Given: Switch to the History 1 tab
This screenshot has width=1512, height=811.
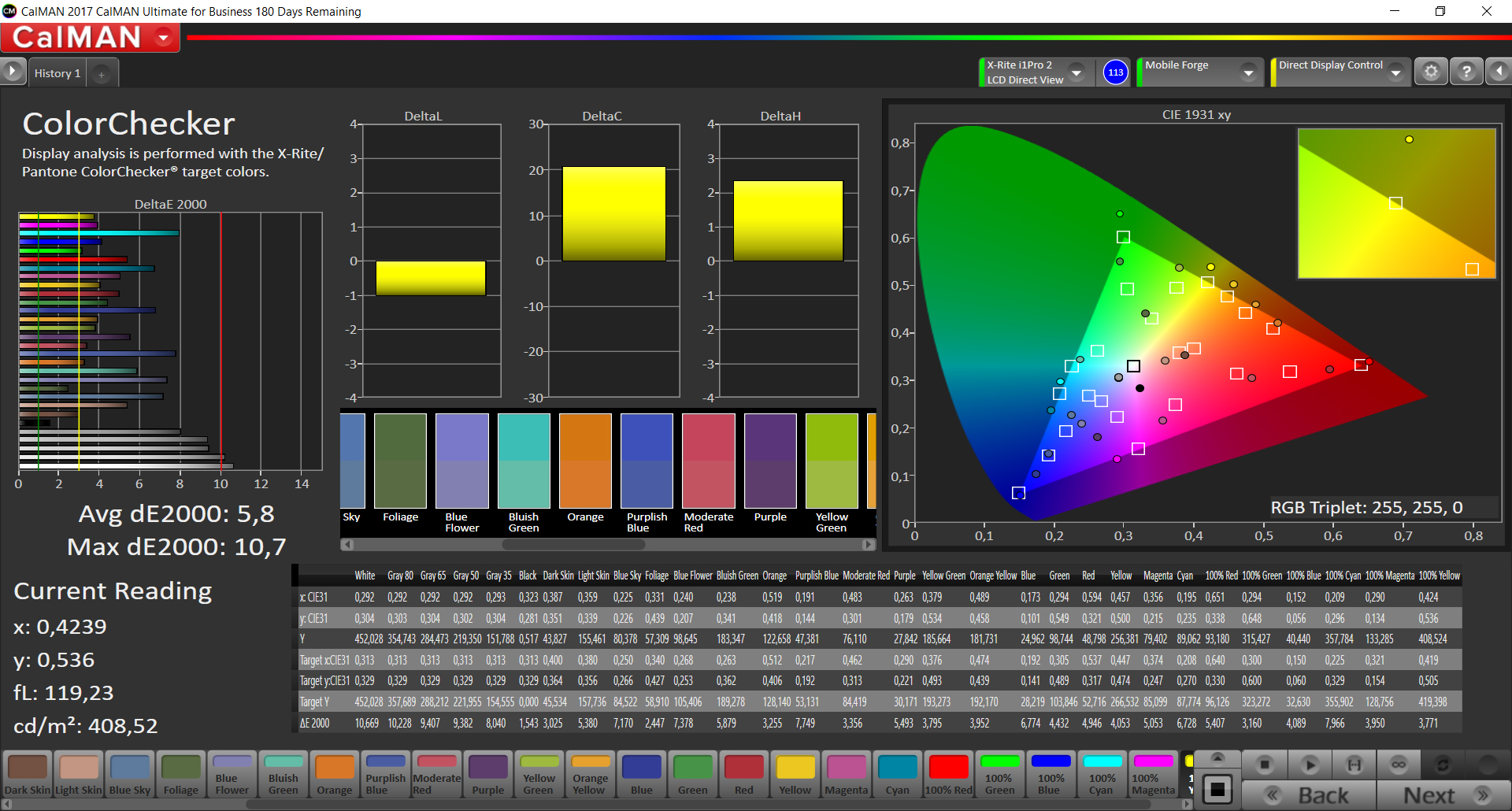Looking at the screenshot, I should click(x=57, y=73).
